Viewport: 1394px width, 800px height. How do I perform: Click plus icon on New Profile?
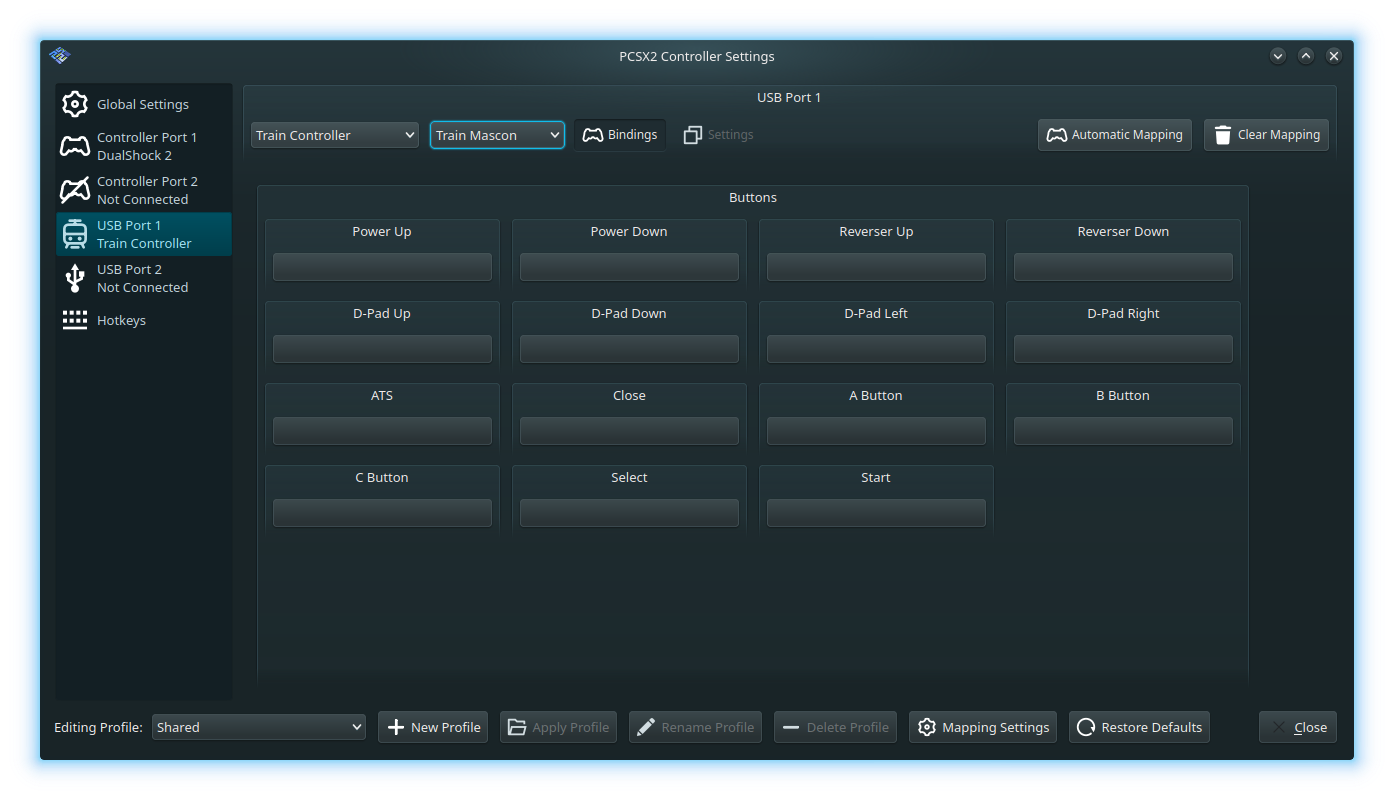coord(396,727)
